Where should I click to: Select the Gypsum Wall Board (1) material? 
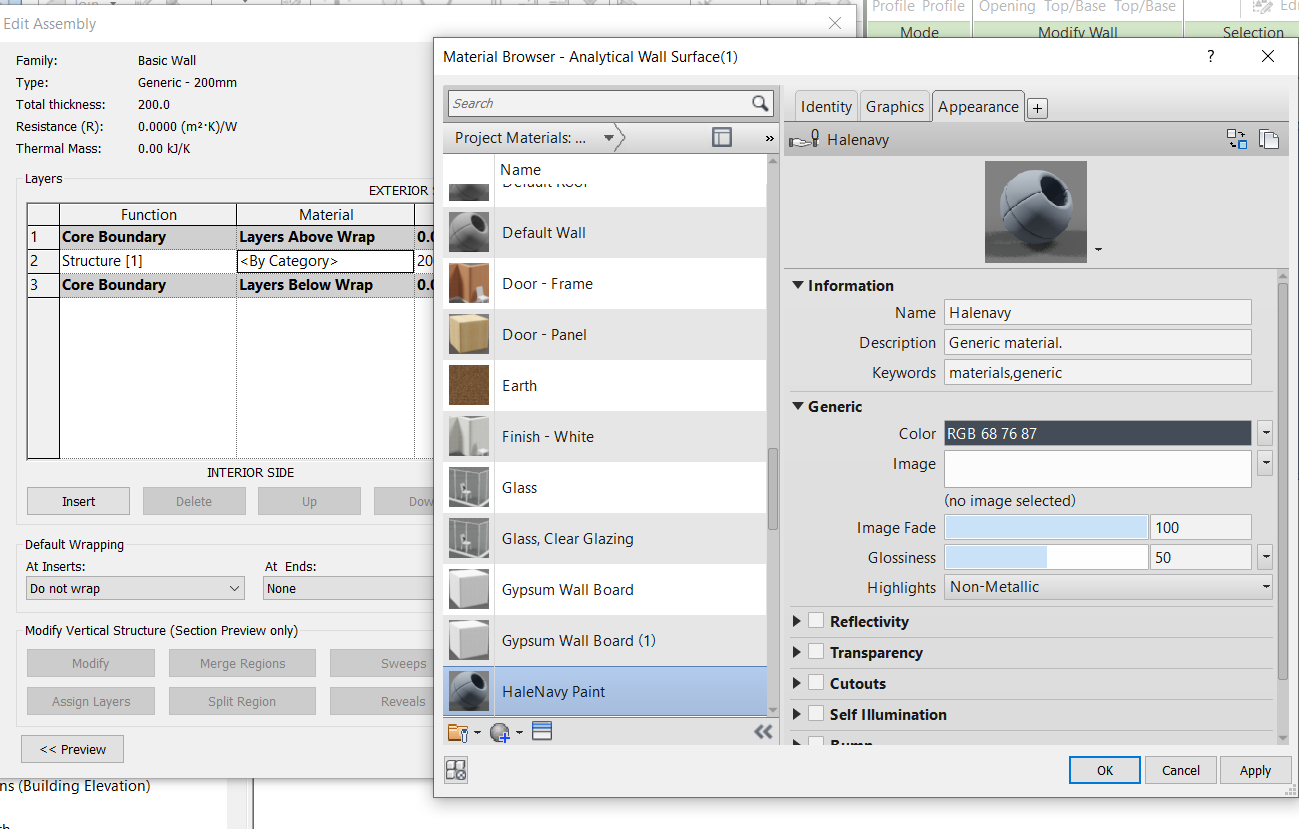click(x=605, y=641)
